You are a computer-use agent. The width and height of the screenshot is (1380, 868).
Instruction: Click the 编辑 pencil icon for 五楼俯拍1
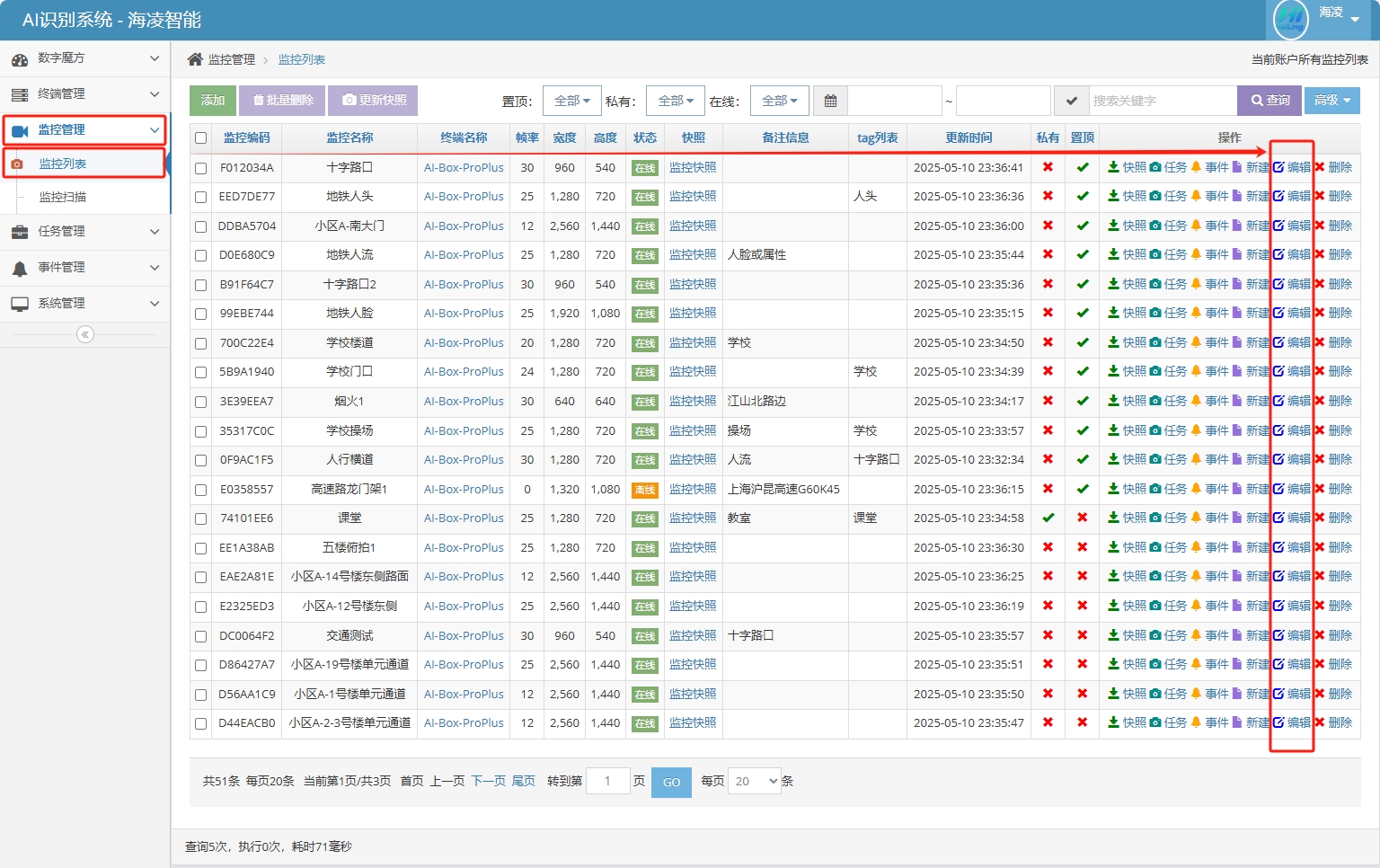click(x=1278, y=547)
